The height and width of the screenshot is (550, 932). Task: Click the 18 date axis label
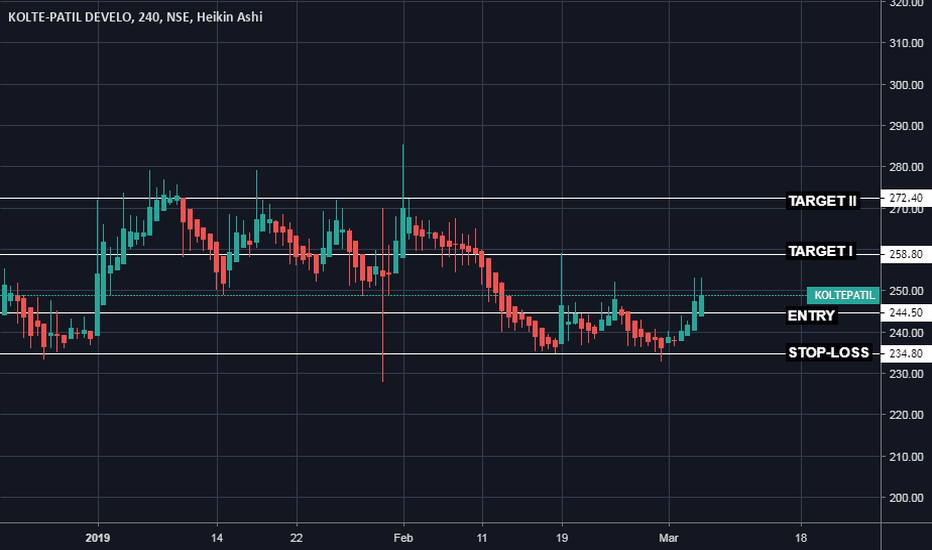click(801, 538)
